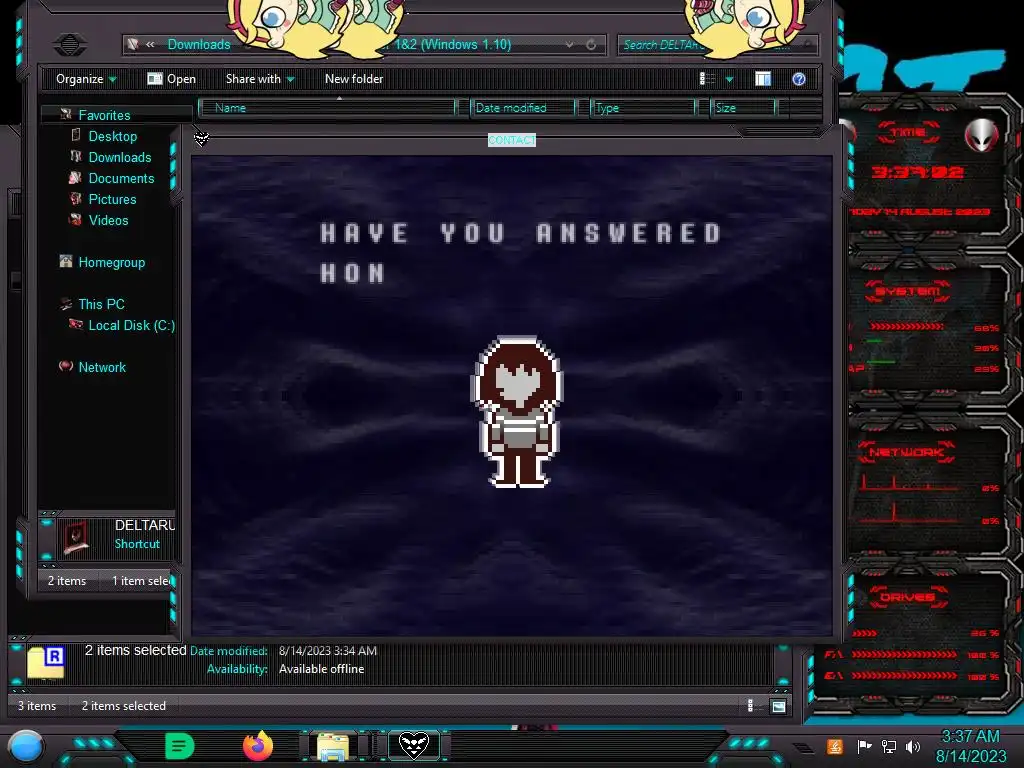Sort by Date modified column header
1024x768 pixels.
[523, 108]
